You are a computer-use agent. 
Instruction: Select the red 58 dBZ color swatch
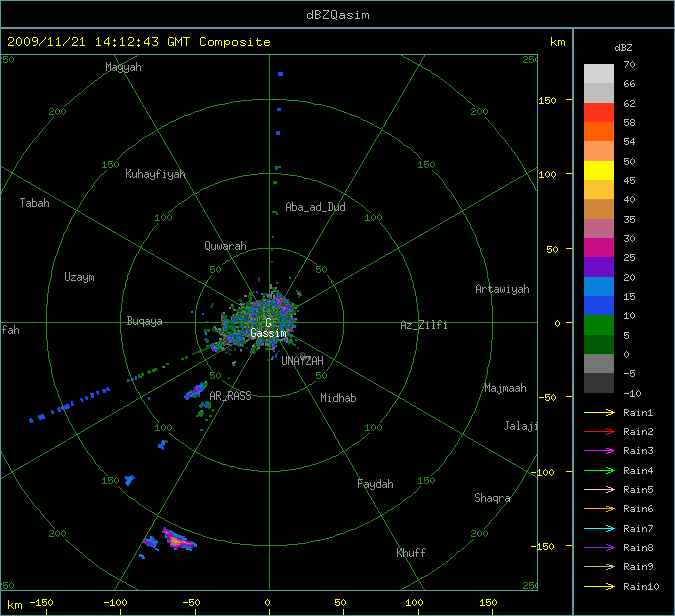click(x=599, y=113)
